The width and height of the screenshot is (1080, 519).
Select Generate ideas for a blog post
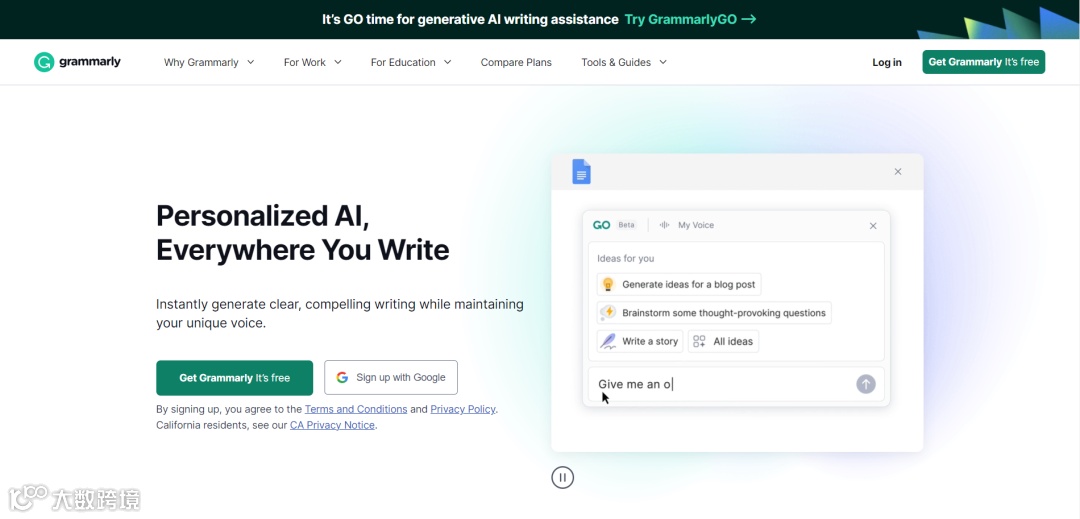tap(679, 284)
